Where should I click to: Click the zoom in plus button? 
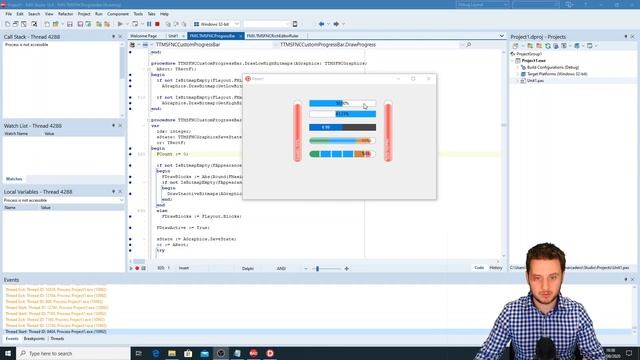[x=347, y=269]
